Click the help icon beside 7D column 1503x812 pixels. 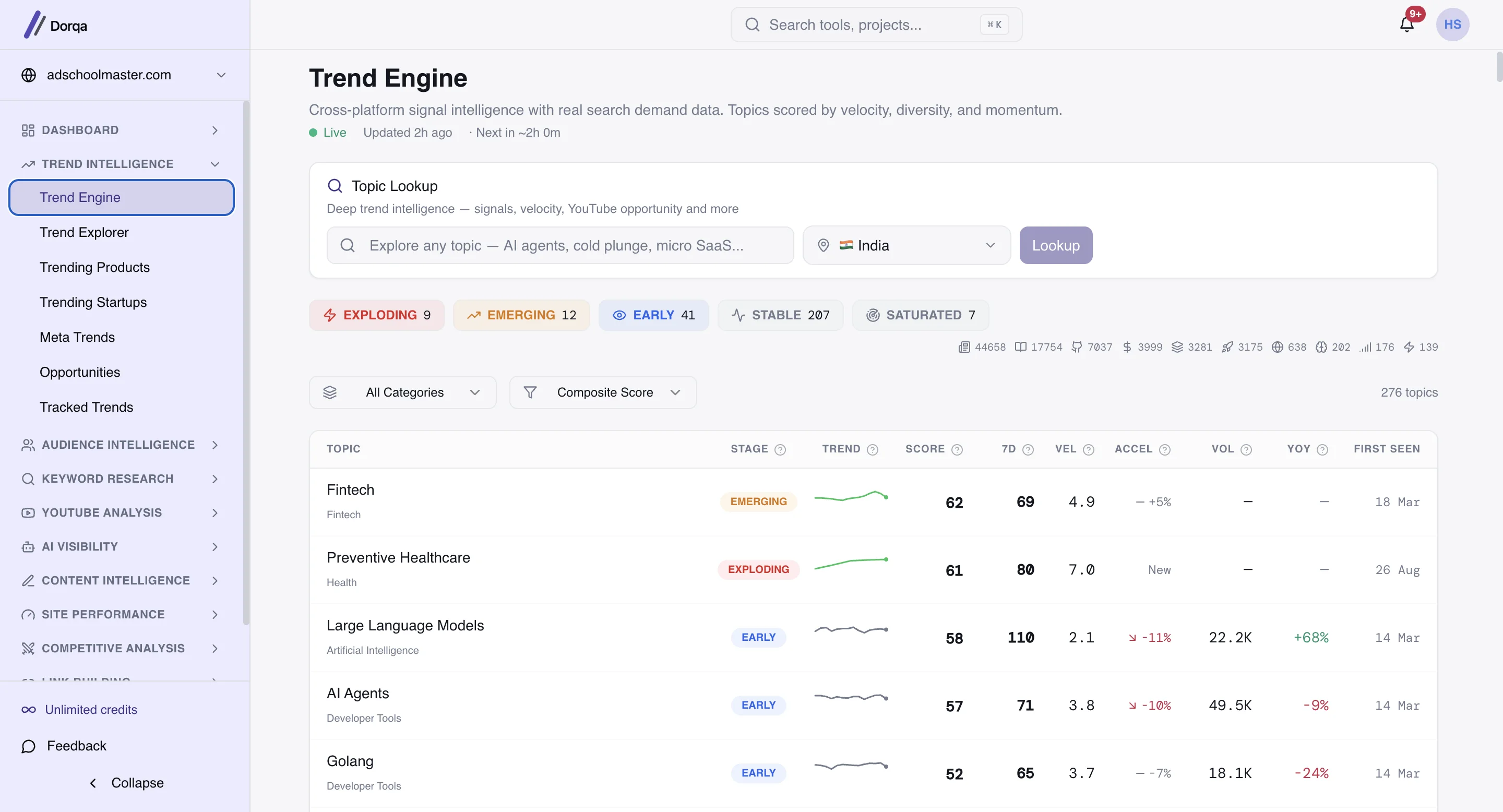coord(1028,449)
